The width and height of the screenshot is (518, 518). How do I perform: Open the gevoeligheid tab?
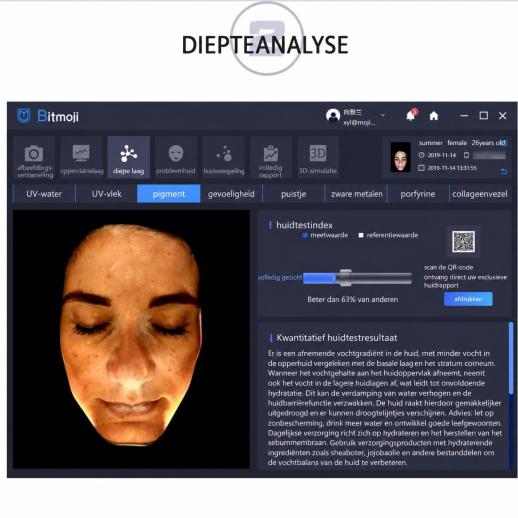point(231,194)
